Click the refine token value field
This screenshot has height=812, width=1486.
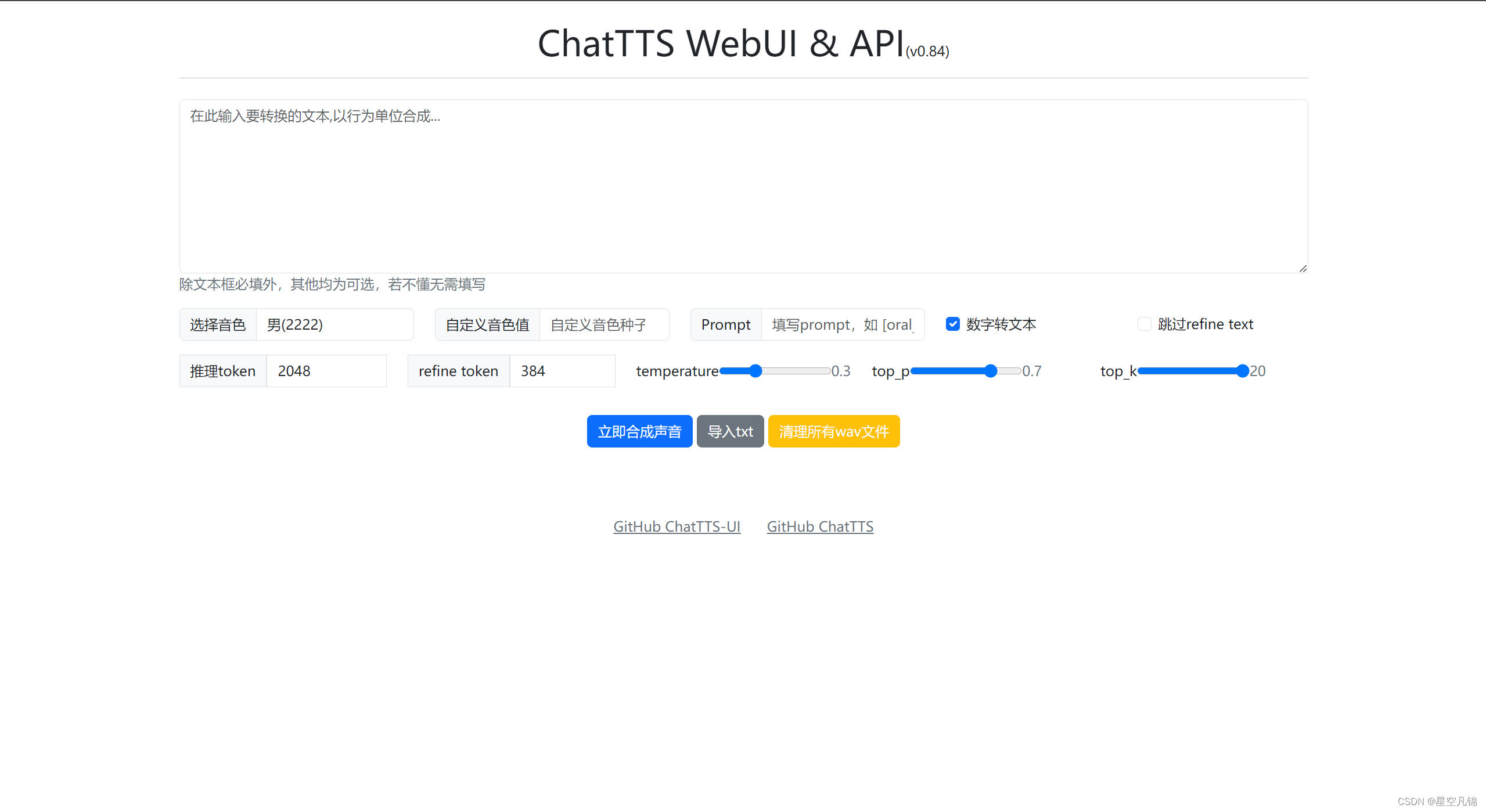point(562,371)
